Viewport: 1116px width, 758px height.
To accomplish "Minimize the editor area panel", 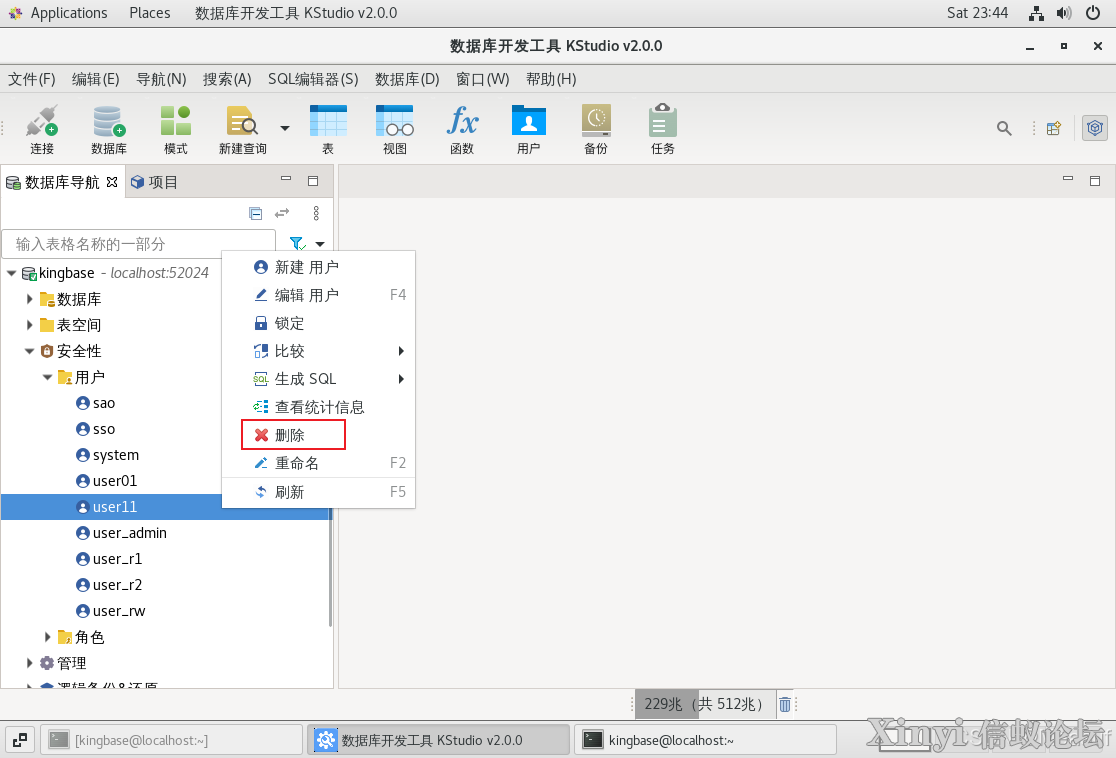I will pos(1068,179).
